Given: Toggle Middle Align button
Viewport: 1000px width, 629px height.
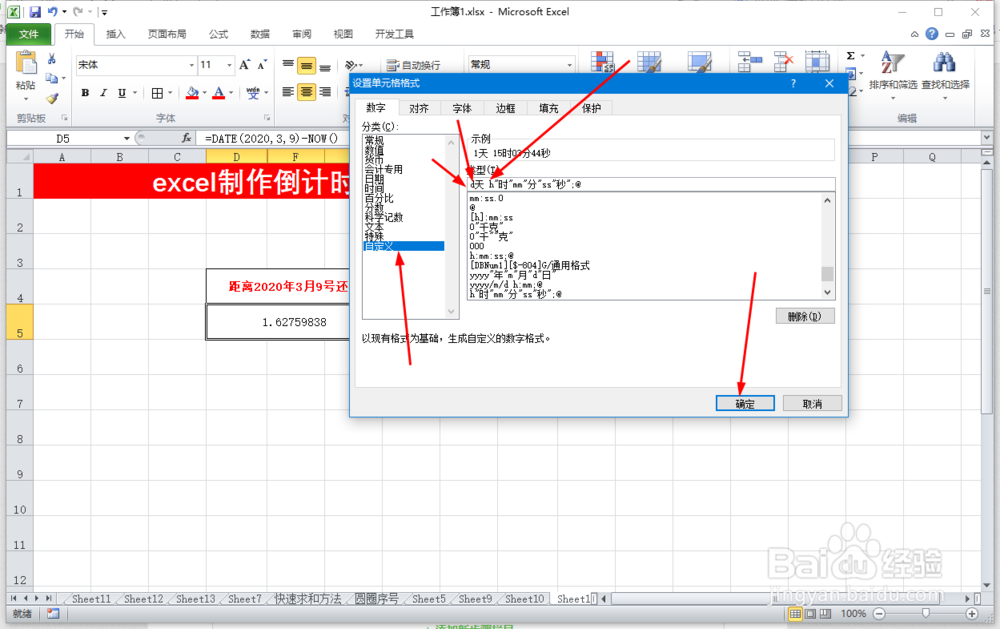Looking at the screenshot, I should 307,64.
